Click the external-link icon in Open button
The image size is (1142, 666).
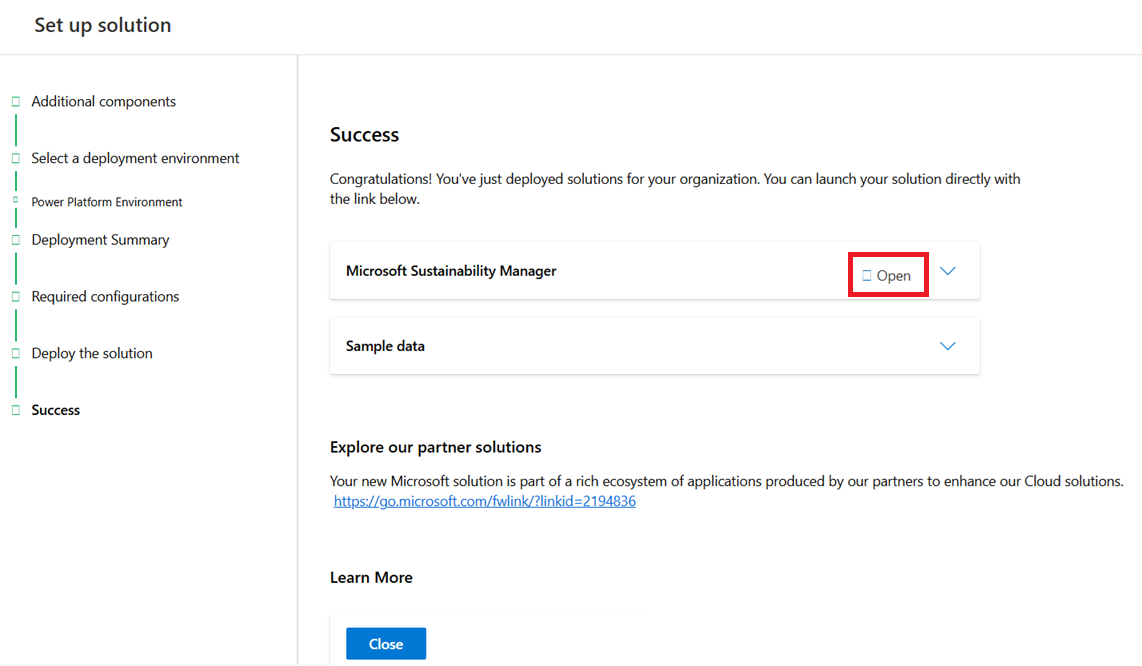867,275
